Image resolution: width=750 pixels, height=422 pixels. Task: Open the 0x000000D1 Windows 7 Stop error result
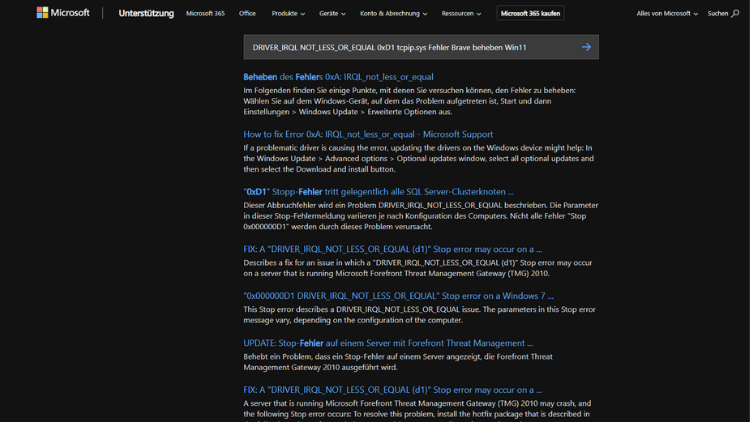pyautogui.click(x=398, y=296)
